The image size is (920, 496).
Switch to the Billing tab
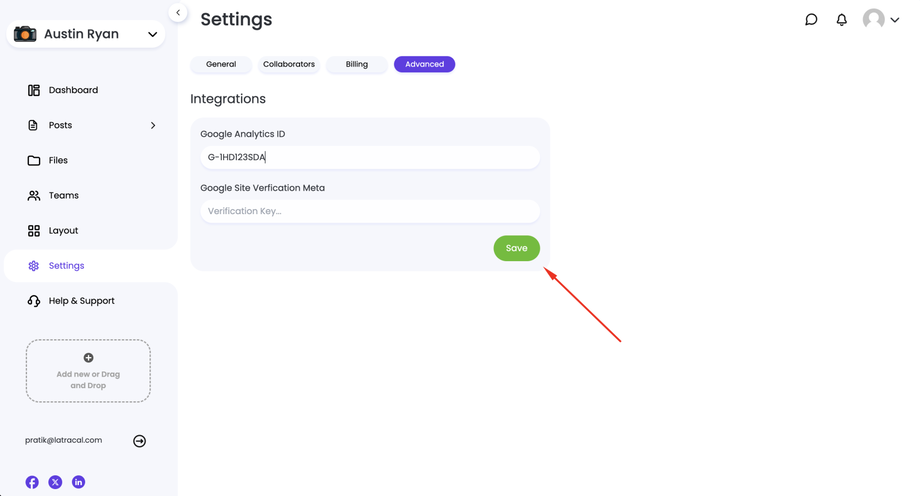click(x=357, y=65)
